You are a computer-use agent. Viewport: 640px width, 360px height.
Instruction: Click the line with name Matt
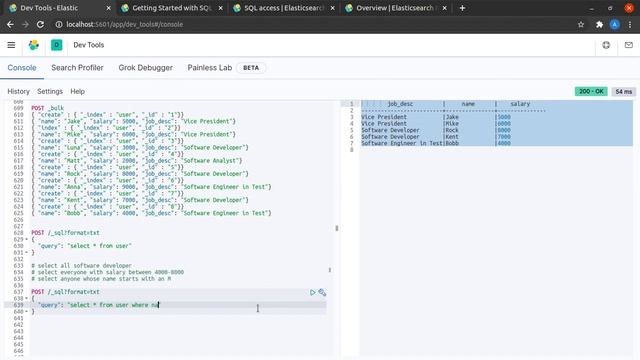coord(137,161)
